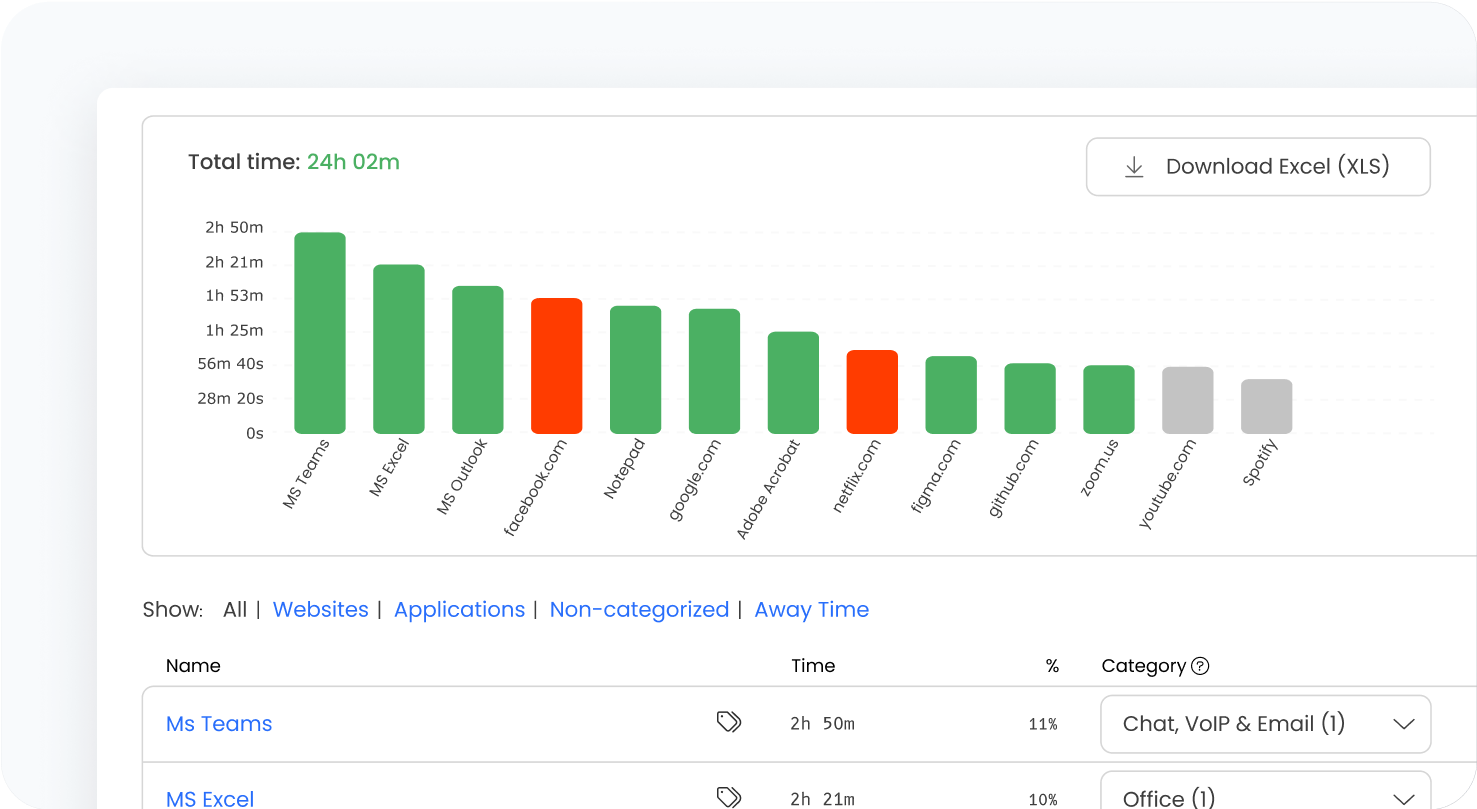Show All activity filter

point(235,610)
